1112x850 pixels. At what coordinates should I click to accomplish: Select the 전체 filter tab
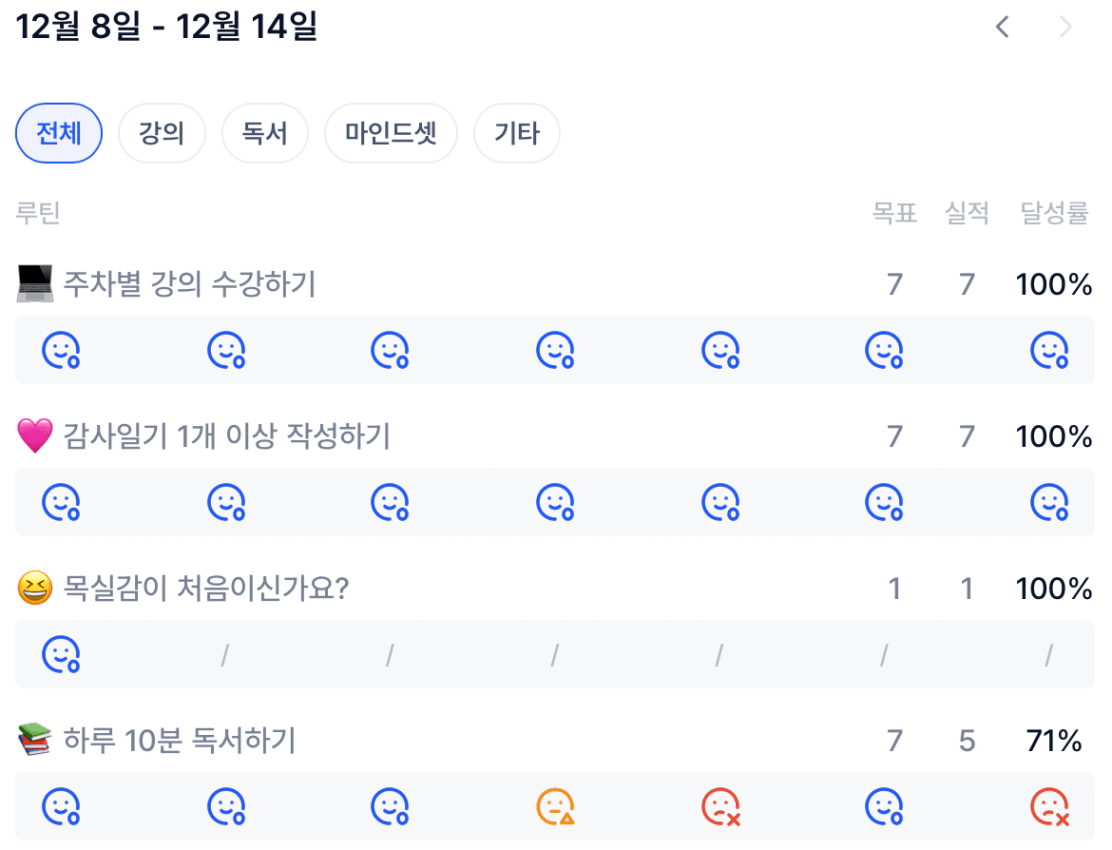(59, 133)
